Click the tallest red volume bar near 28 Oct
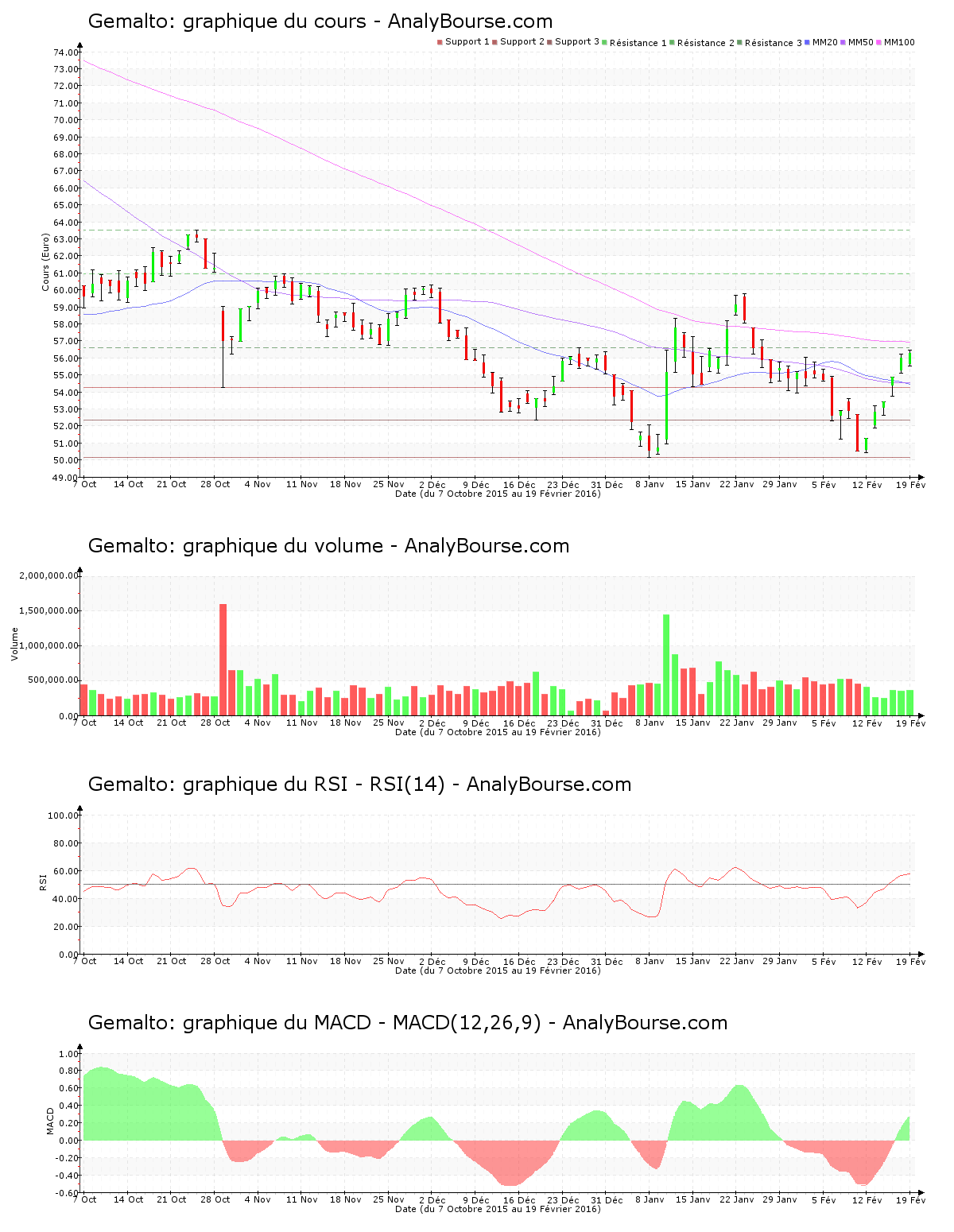The height and width of the screenshot is (1232, 954). point(223,660)
